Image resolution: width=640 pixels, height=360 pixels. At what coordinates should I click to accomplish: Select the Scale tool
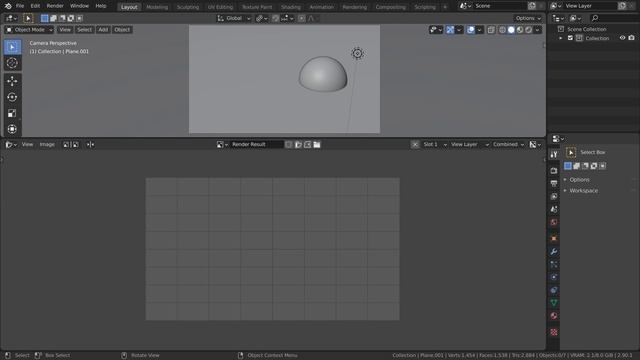12,113
